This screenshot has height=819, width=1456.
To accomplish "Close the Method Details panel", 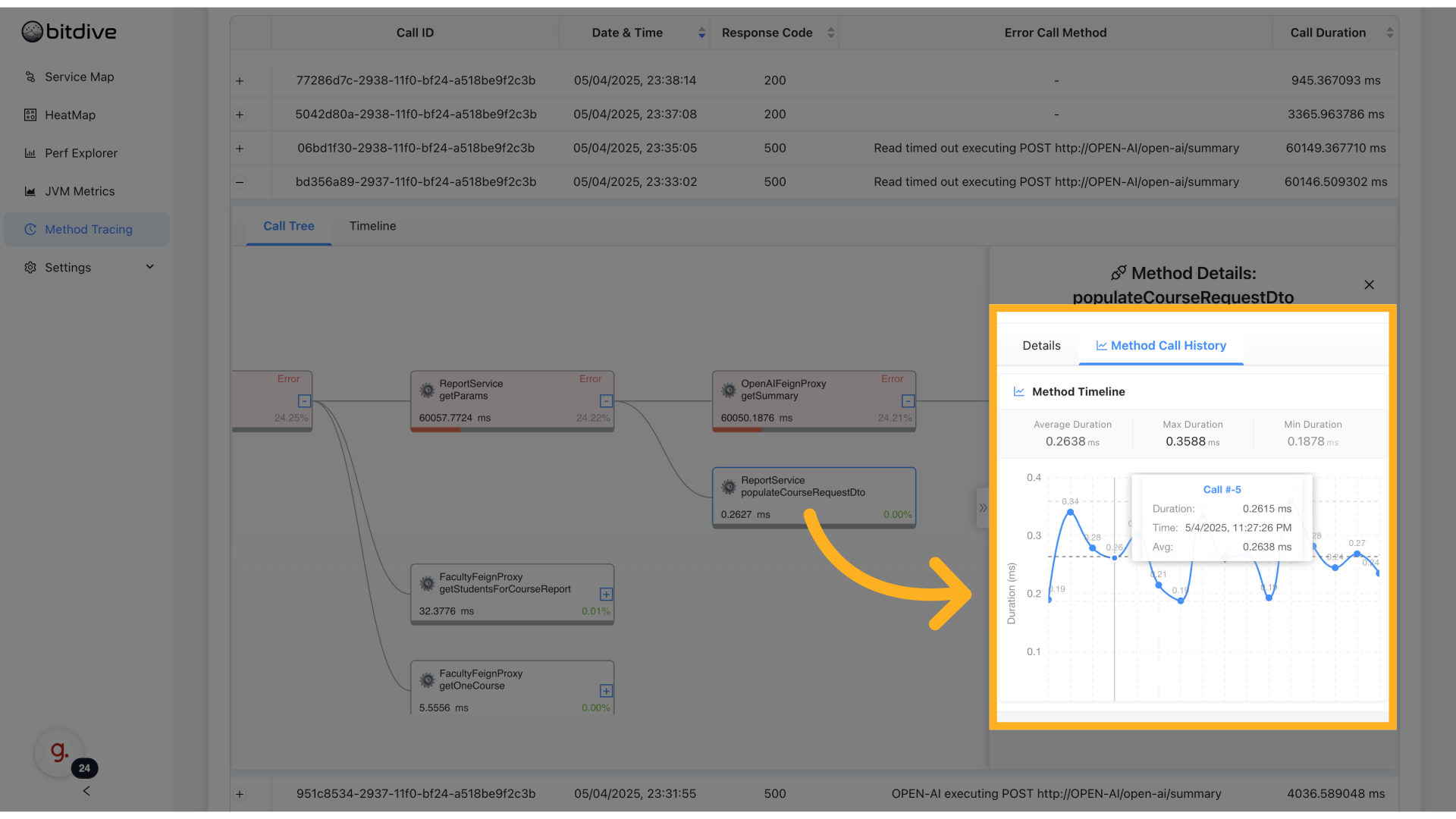I will (1369, 285).
